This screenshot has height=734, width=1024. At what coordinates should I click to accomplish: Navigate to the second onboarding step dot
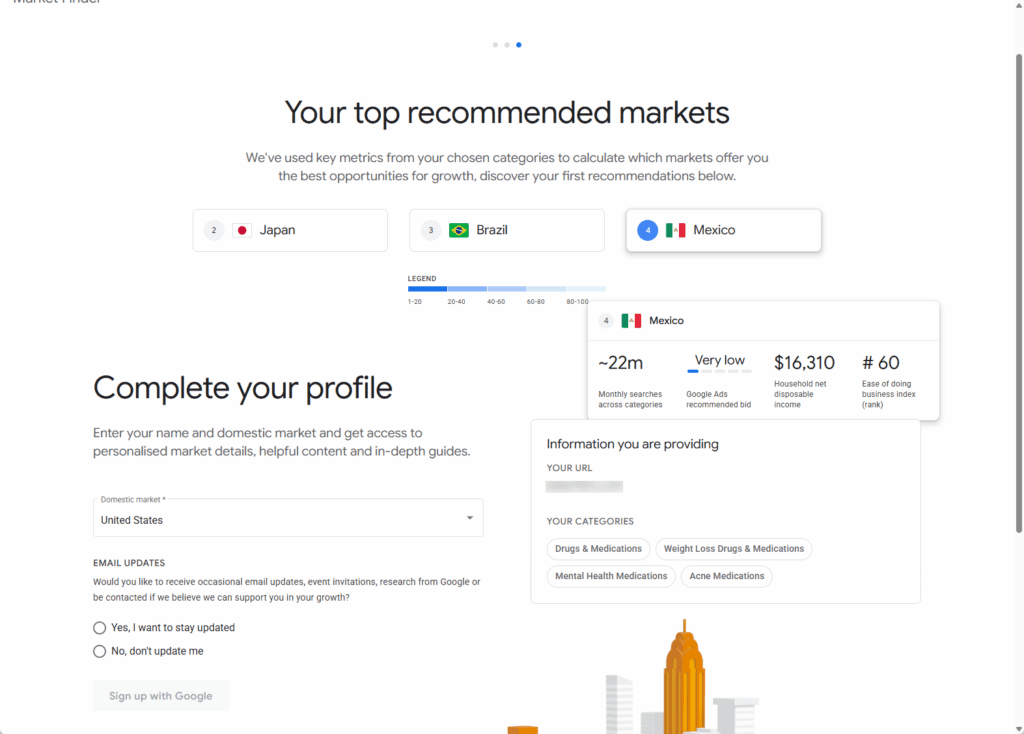tap(506, 44)
